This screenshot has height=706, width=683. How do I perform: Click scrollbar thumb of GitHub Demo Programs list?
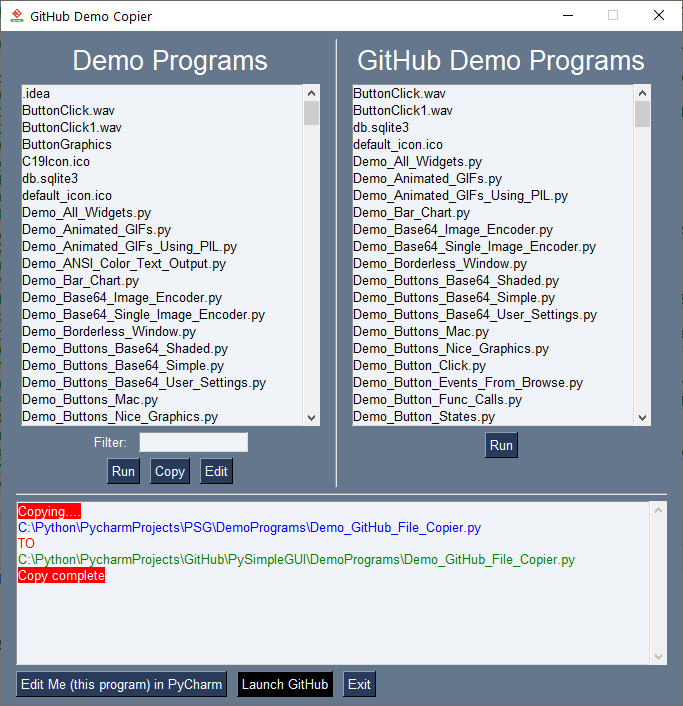coord(642,114)
